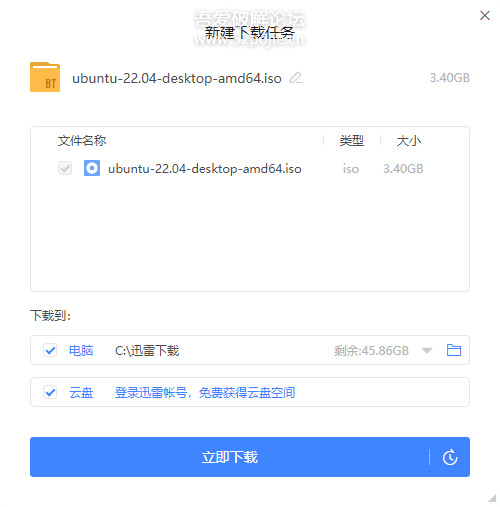Sort by 文件名称 column header
500x507 pixels.
[x=82, y=141]
